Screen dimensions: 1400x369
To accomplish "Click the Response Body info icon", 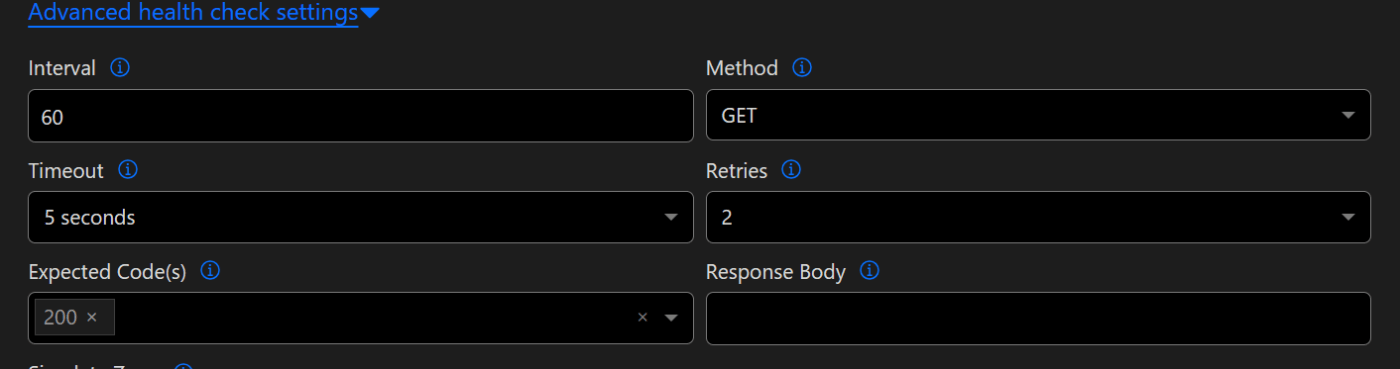I will [870, 271].
